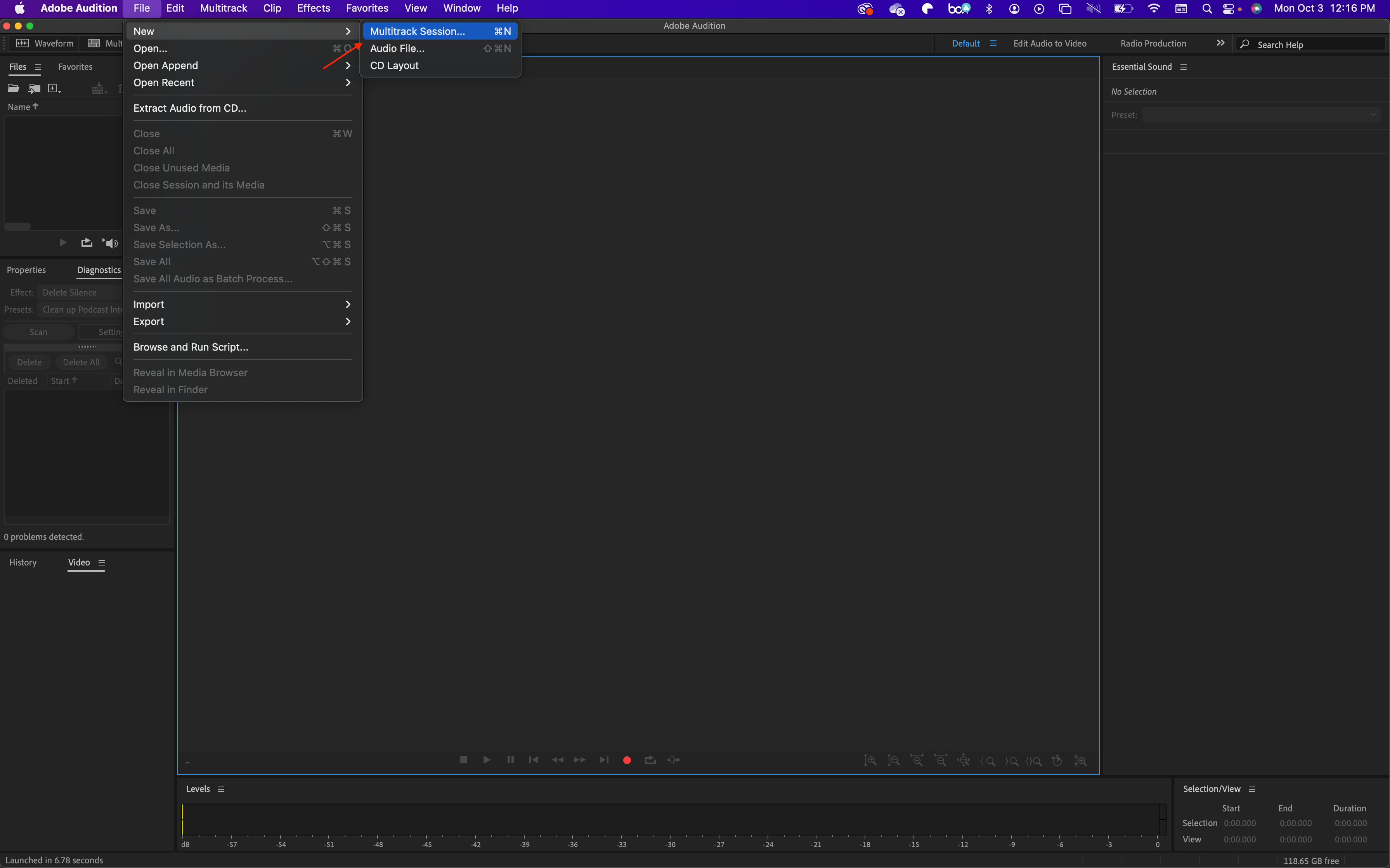1390x868 pixels.
Task: Click the Skip Selection transport icon
Action: (x=674, y=760)
